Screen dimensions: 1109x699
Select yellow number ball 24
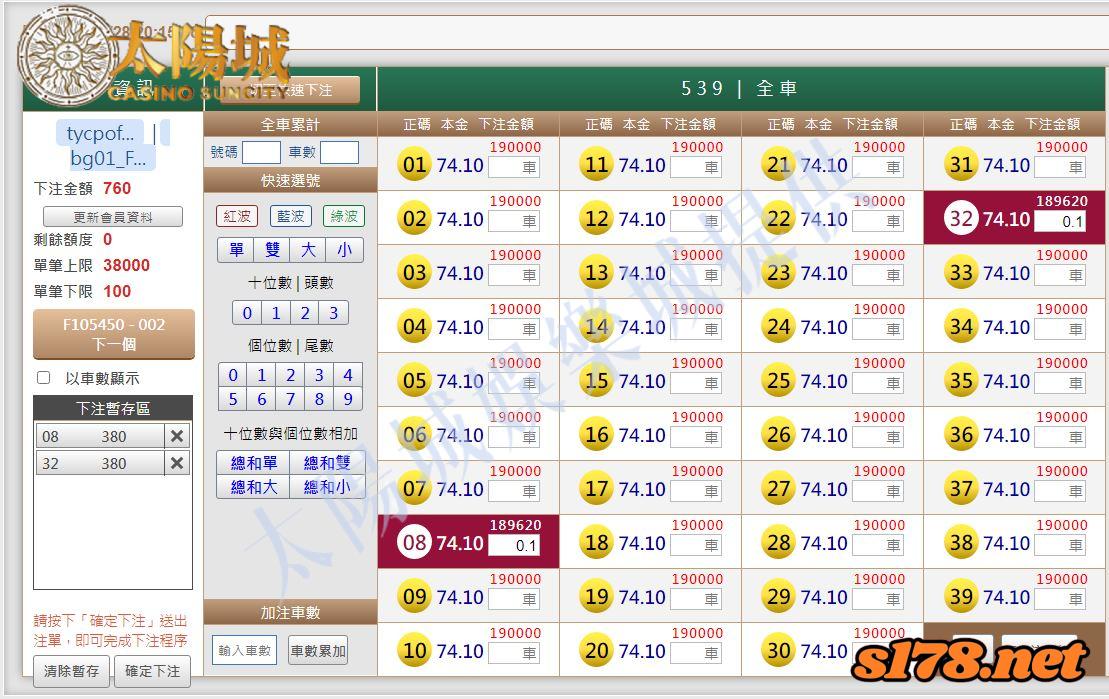pyautogui.click(x=779, y=327)
